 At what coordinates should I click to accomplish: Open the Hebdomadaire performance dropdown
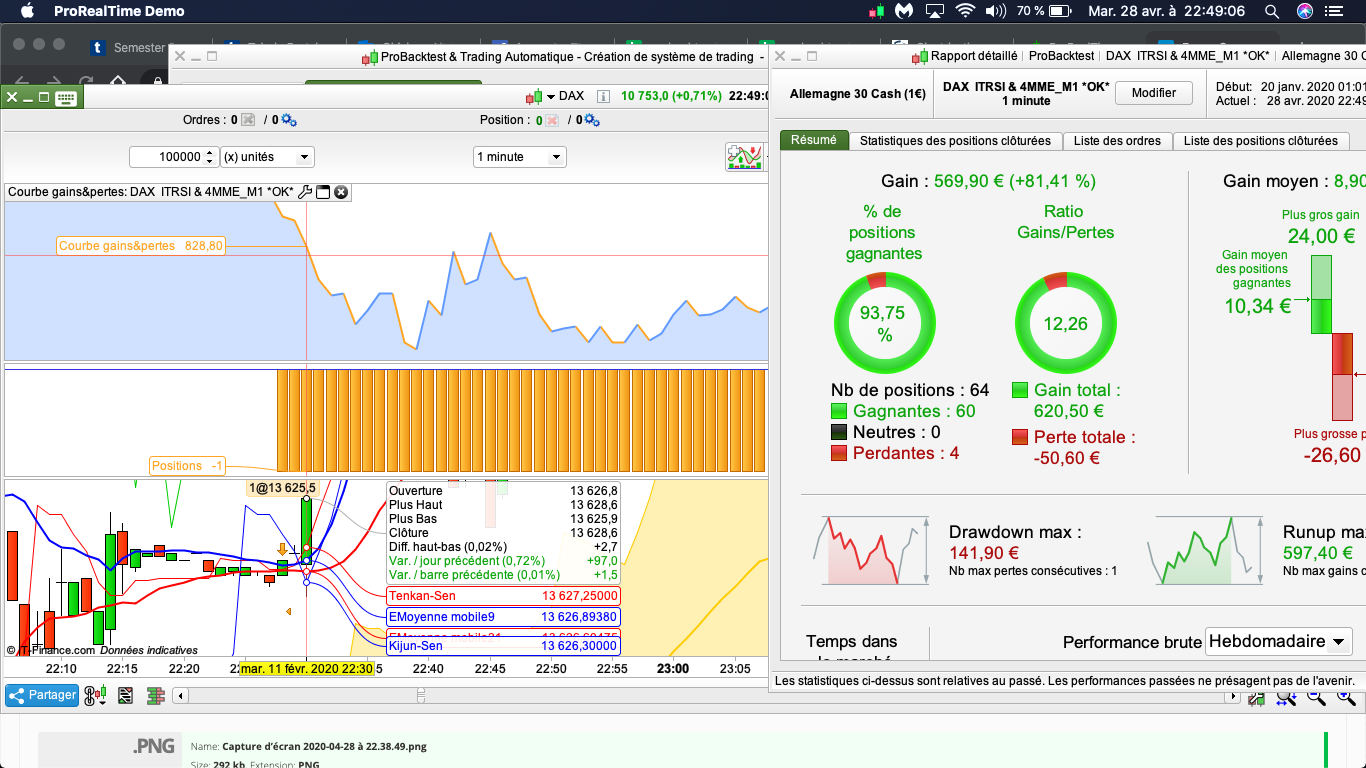tap(1279, 641)
